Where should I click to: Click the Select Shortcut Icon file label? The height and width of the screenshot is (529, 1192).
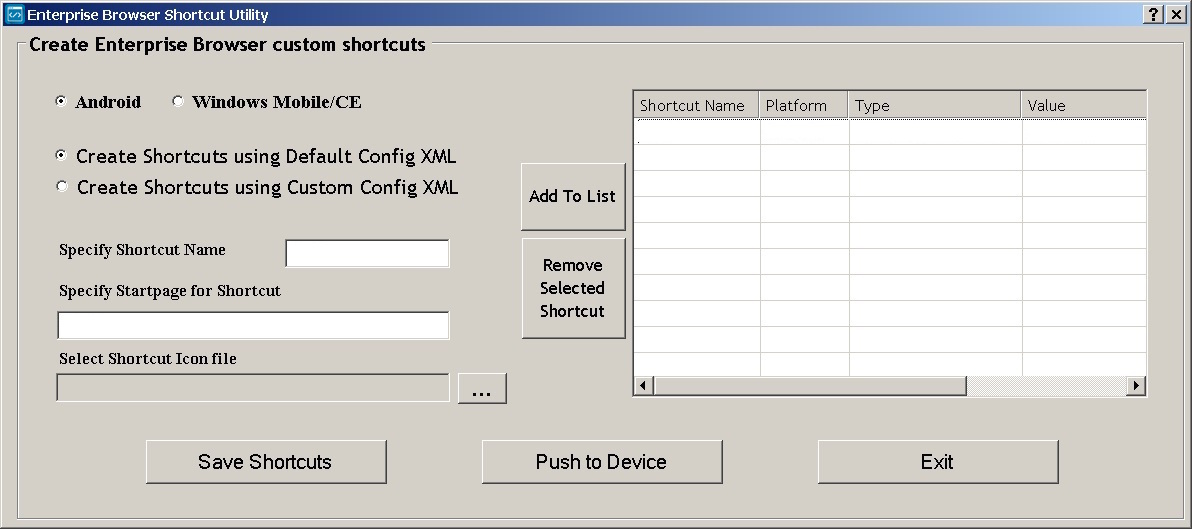(x=147, y=359)
